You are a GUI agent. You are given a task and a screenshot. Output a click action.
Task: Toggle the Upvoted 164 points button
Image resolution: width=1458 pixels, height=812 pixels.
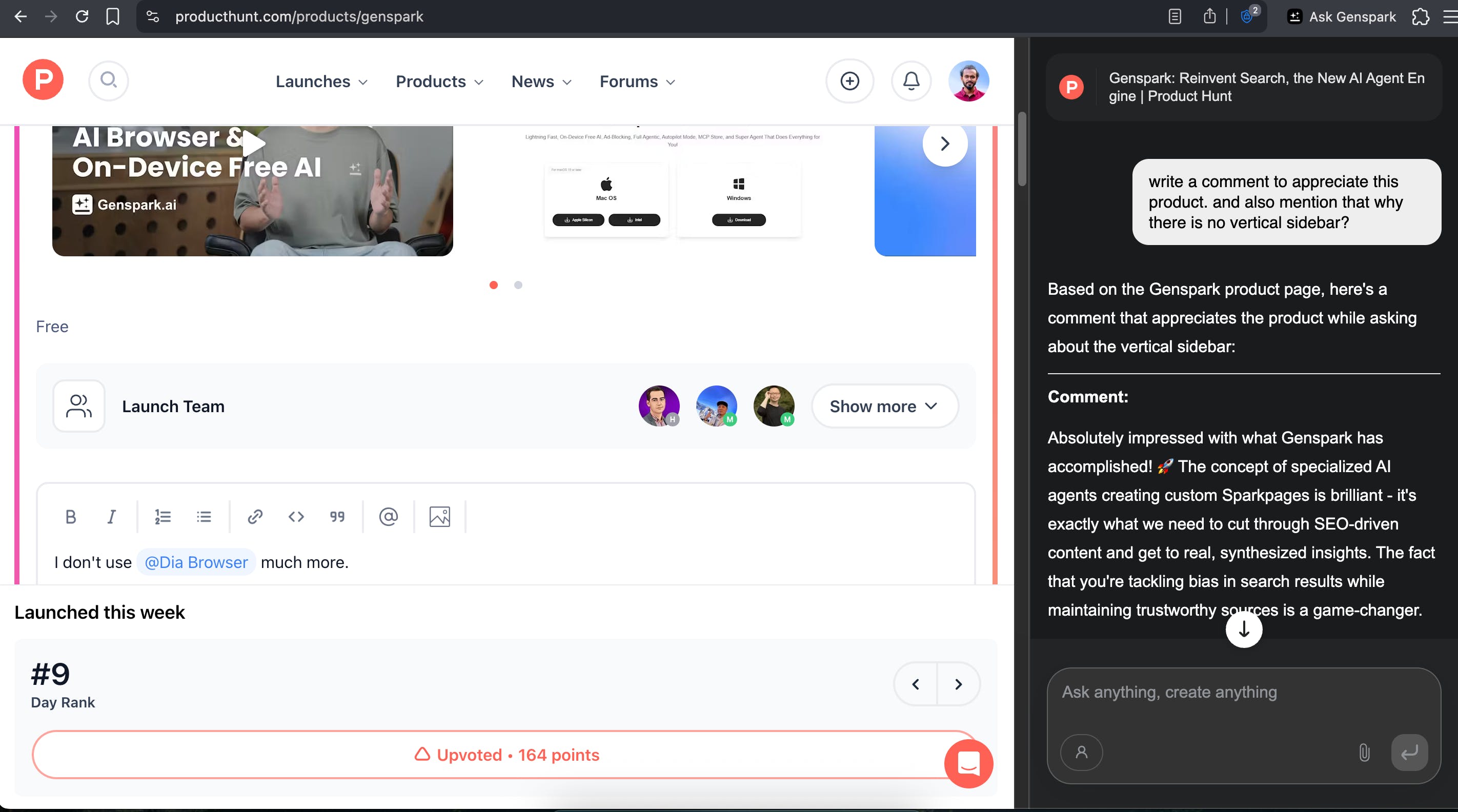point(506,755)
